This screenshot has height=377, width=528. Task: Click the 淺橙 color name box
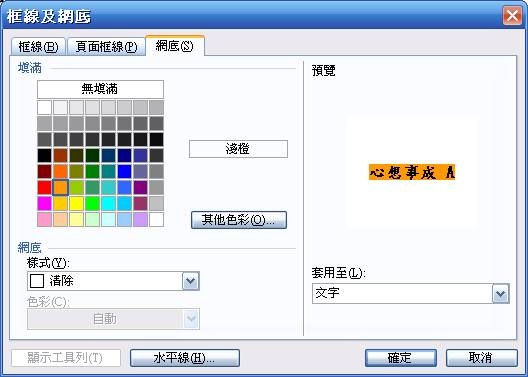(x=238, y=149)
